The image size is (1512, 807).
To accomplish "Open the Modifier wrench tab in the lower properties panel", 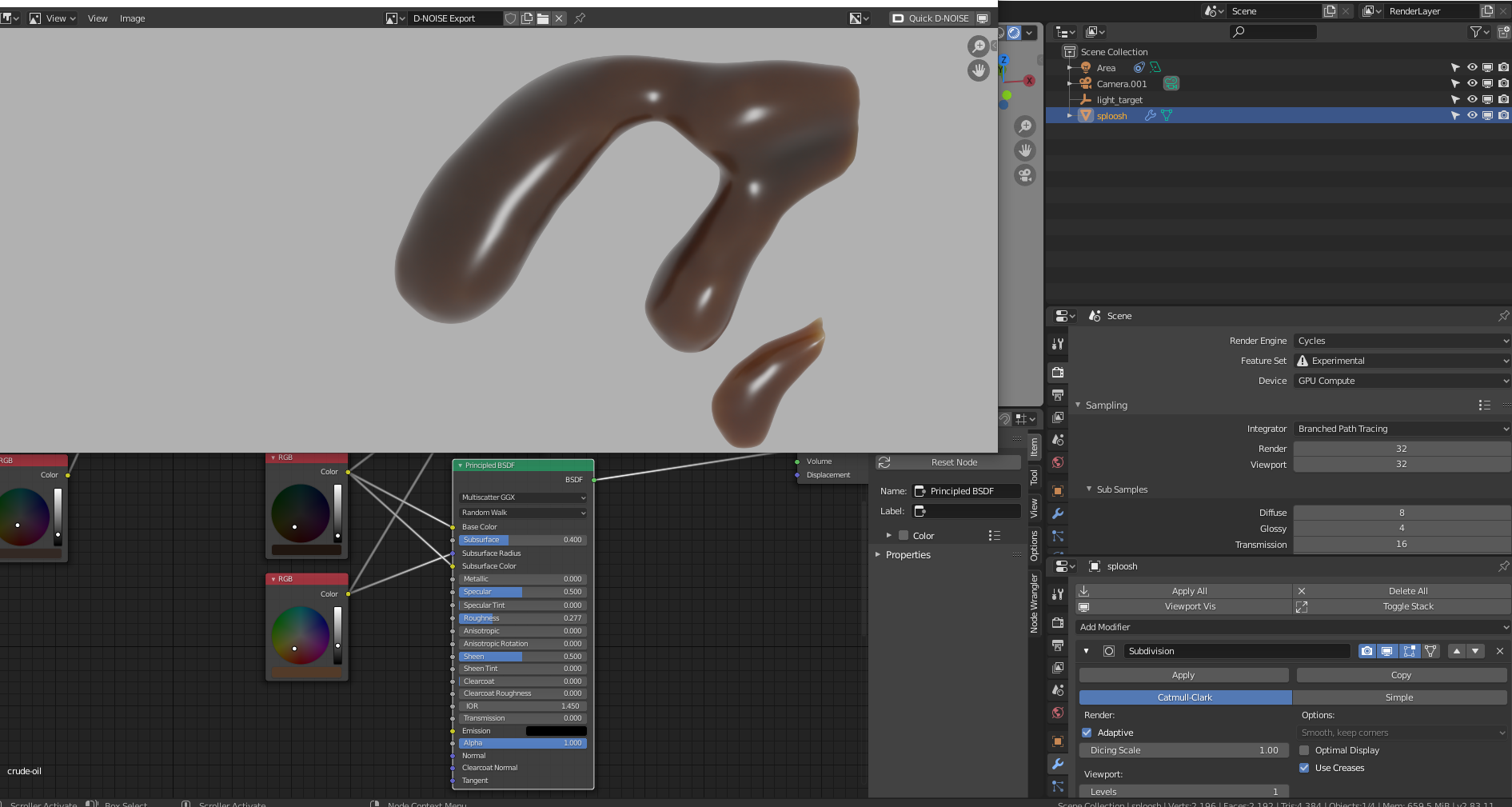I will click(1058, 764).
